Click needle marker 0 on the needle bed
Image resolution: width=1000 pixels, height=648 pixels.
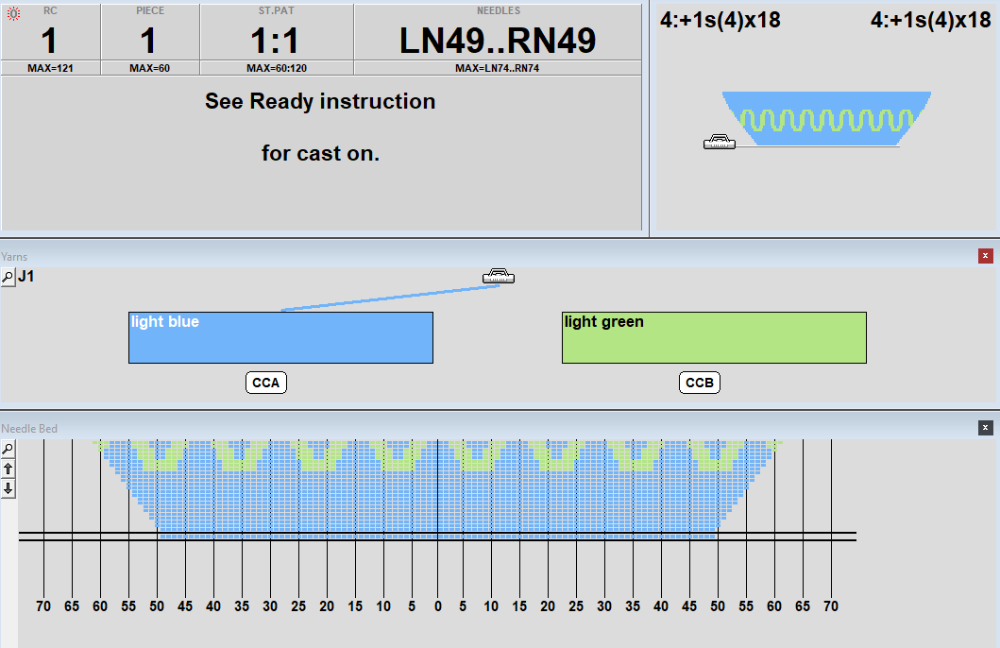coord(437,606)
